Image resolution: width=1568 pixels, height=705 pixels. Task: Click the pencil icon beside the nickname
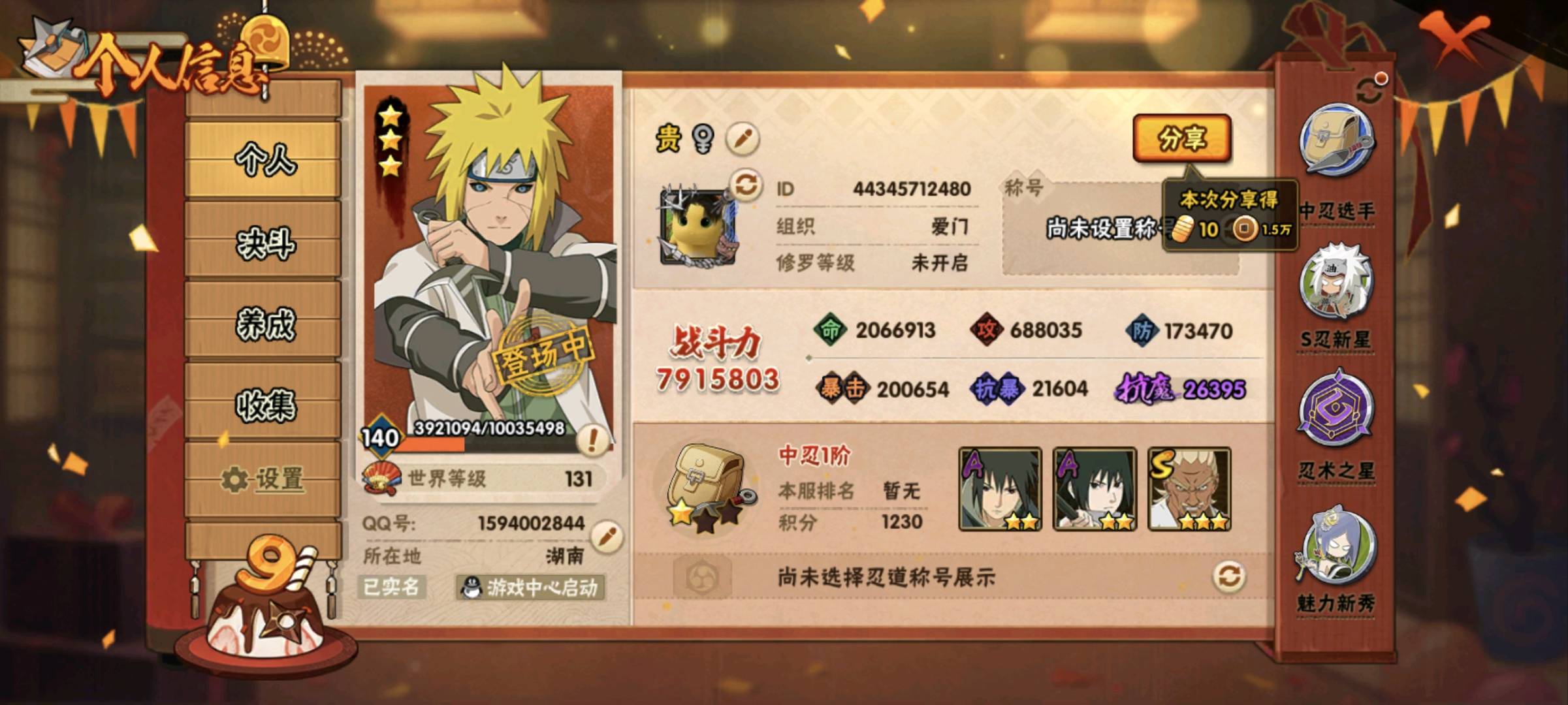743,138
